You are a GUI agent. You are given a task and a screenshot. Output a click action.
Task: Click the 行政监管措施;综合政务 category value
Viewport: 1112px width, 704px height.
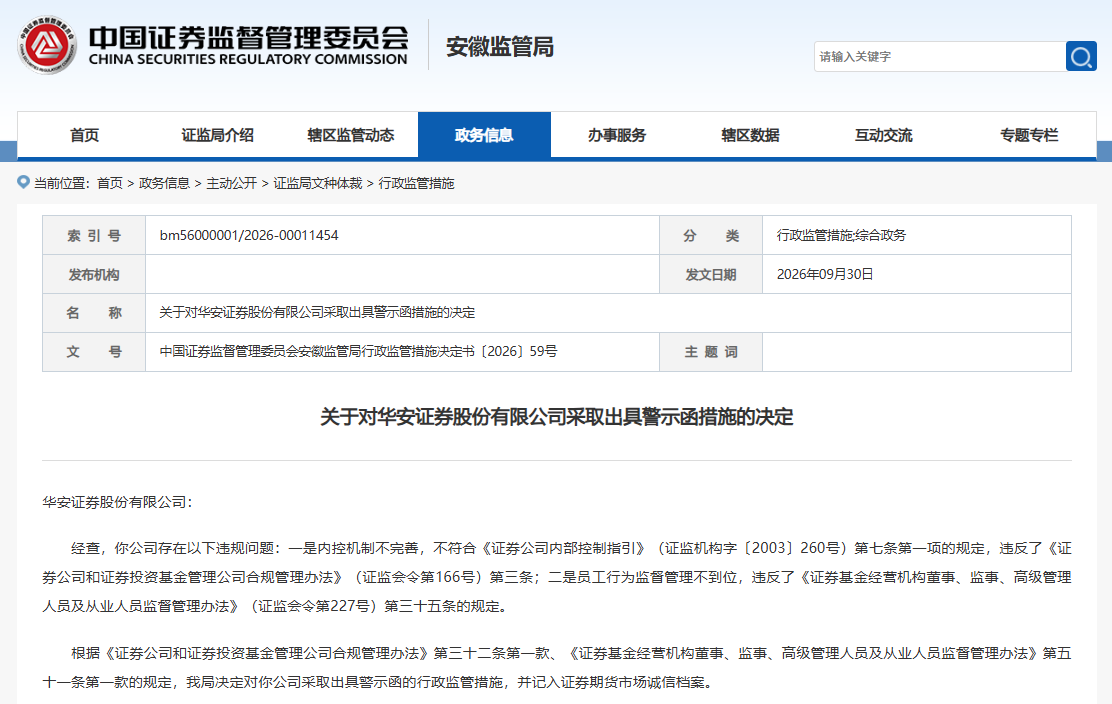click(841, 235)
